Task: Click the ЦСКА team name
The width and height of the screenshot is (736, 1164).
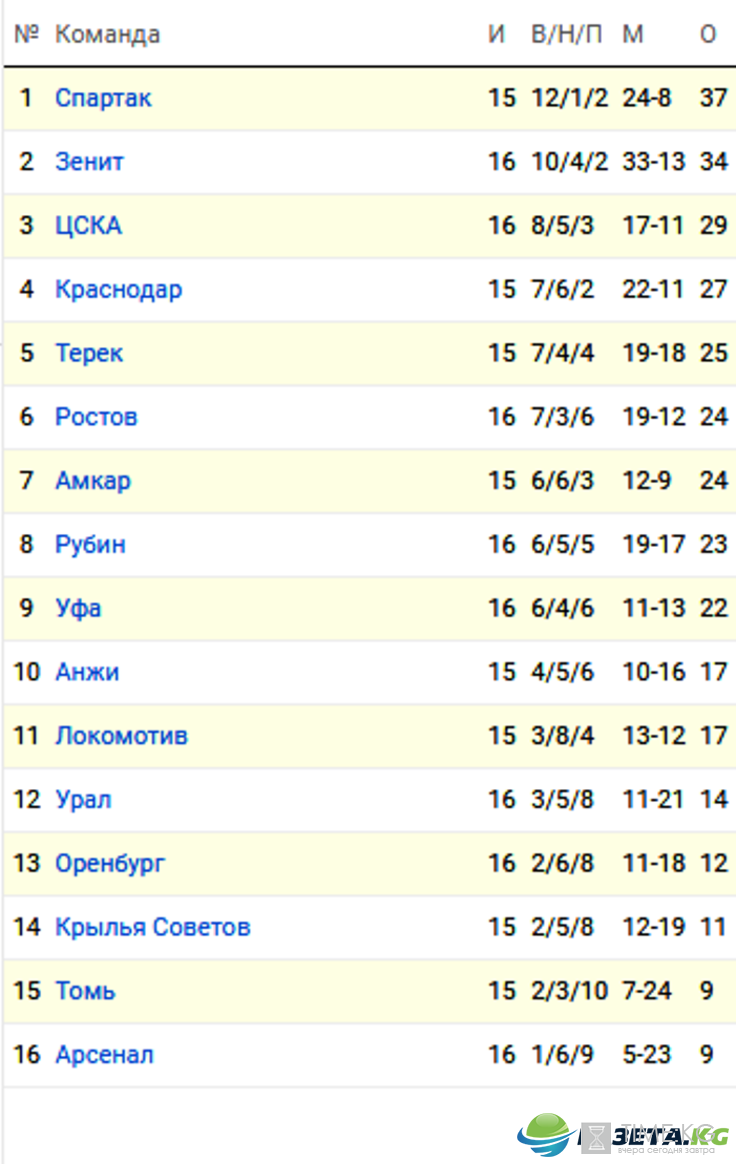Action: pyautogui.click(x=88, y=226)
